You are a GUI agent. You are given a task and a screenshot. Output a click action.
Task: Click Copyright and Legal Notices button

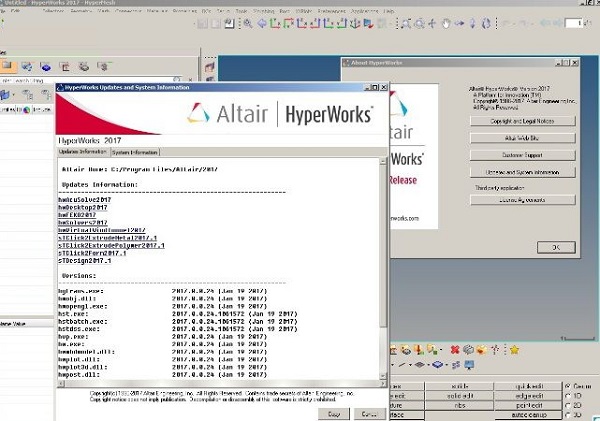point(523,121)
